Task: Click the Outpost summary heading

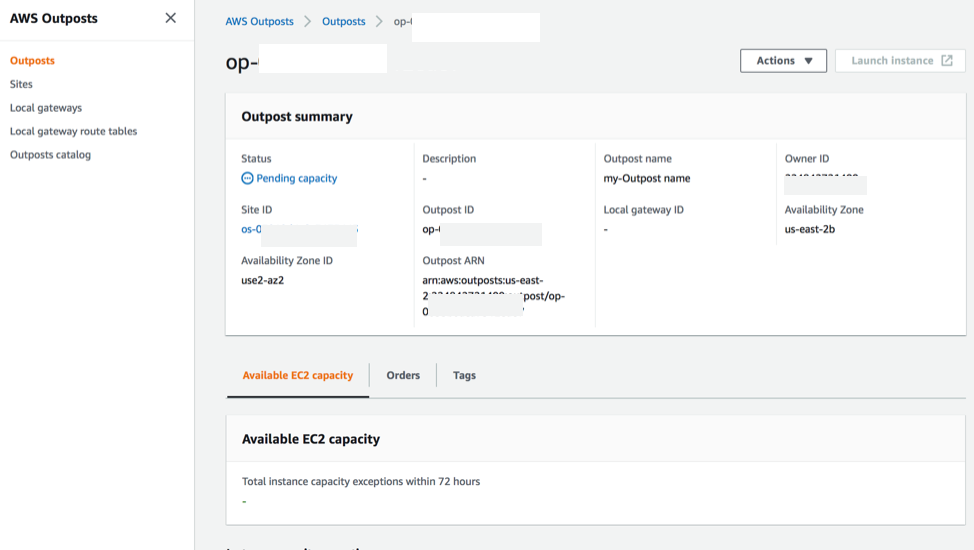Action: pyautogui.click(x=297, y=117)
